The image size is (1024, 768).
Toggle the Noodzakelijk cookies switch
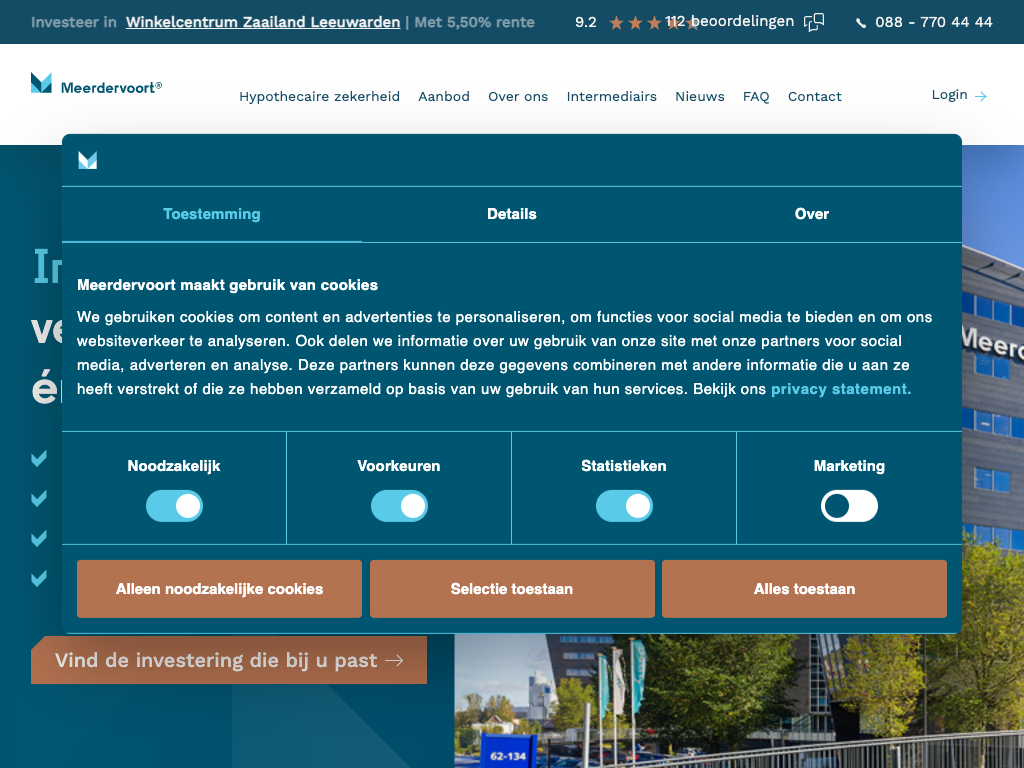[174, 506]
